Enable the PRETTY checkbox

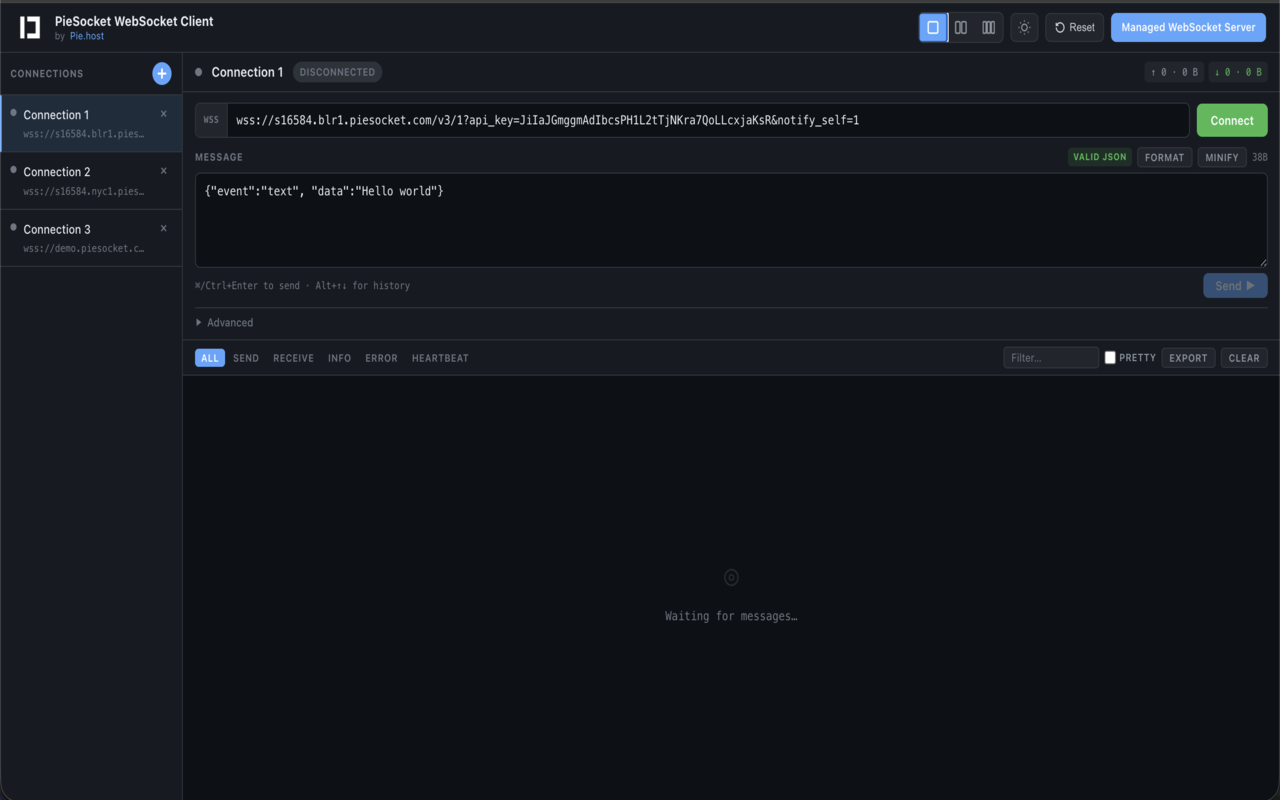pyautogui.click(x=1110, y=358)
